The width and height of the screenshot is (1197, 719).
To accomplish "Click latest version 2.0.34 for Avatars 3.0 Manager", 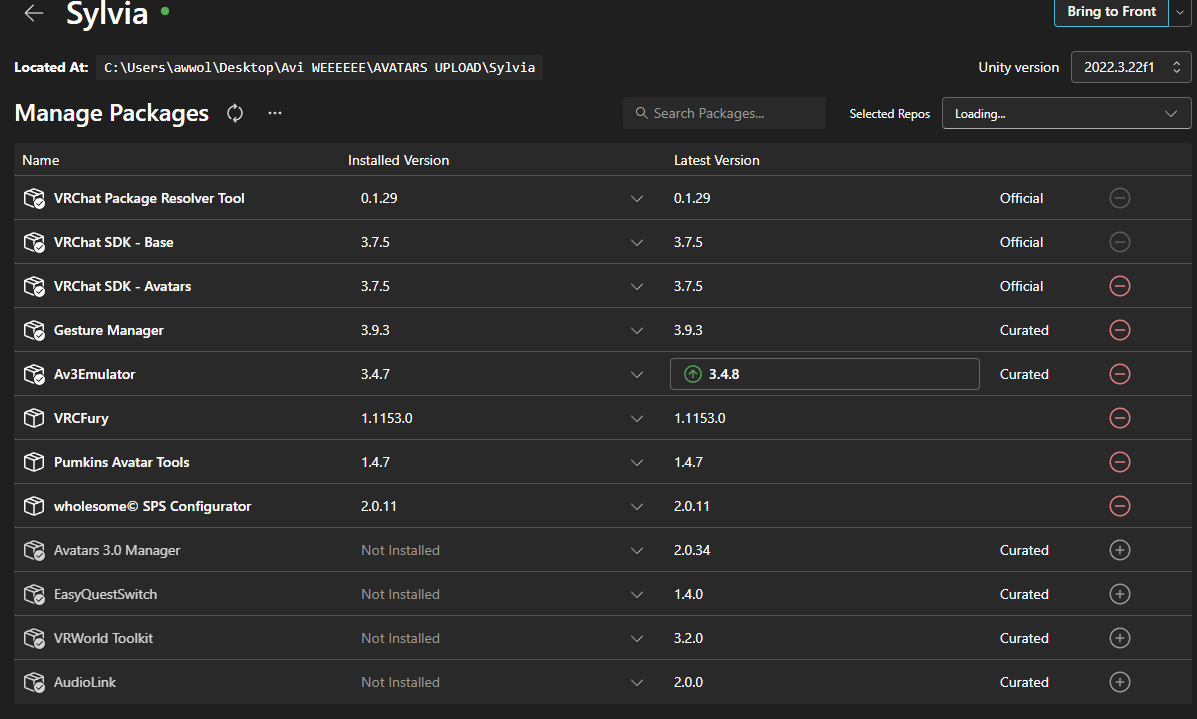I will tap(692, 550).
